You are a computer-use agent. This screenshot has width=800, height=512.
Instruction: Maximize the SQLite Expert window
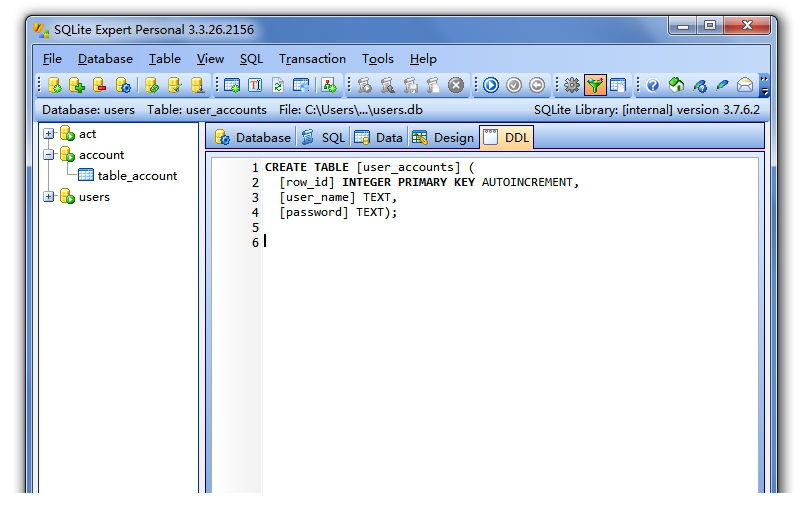(x=710, y=25)
